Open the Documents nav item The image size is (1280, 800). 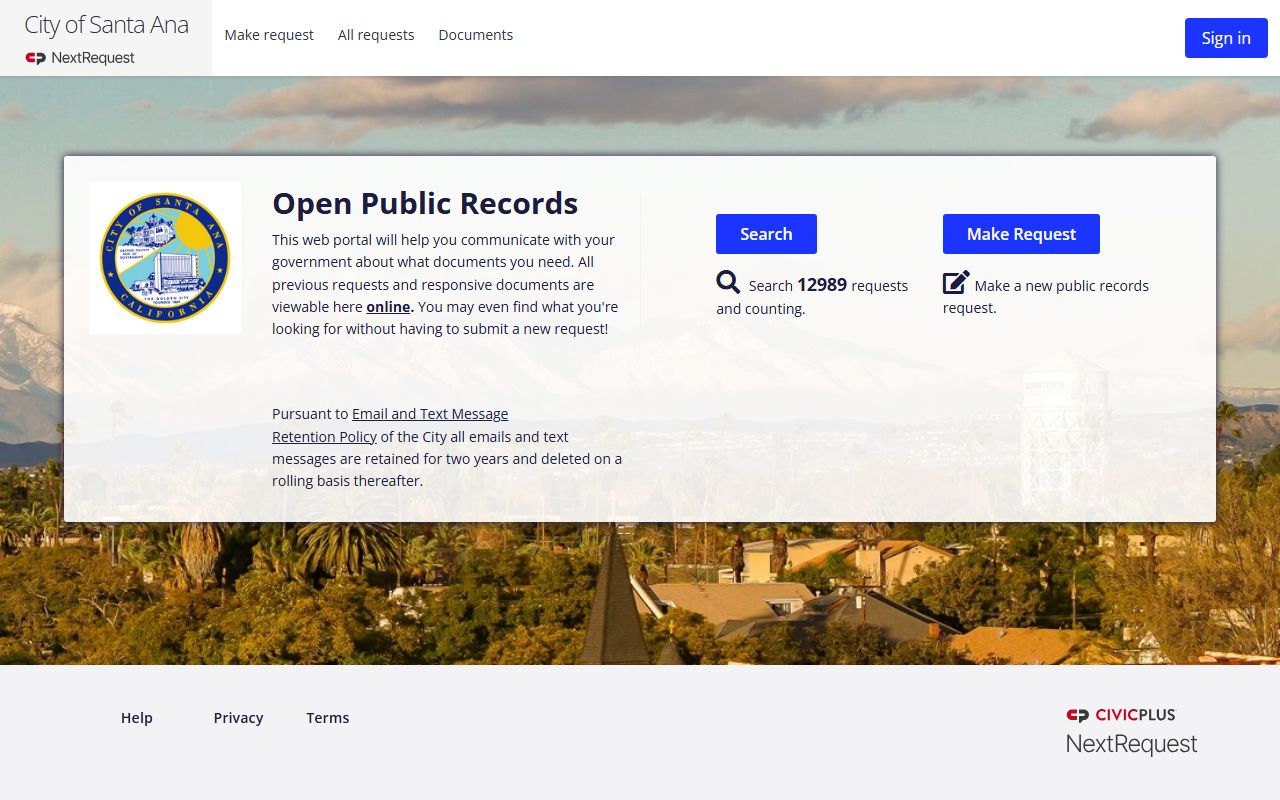click(x=476, y=35)
